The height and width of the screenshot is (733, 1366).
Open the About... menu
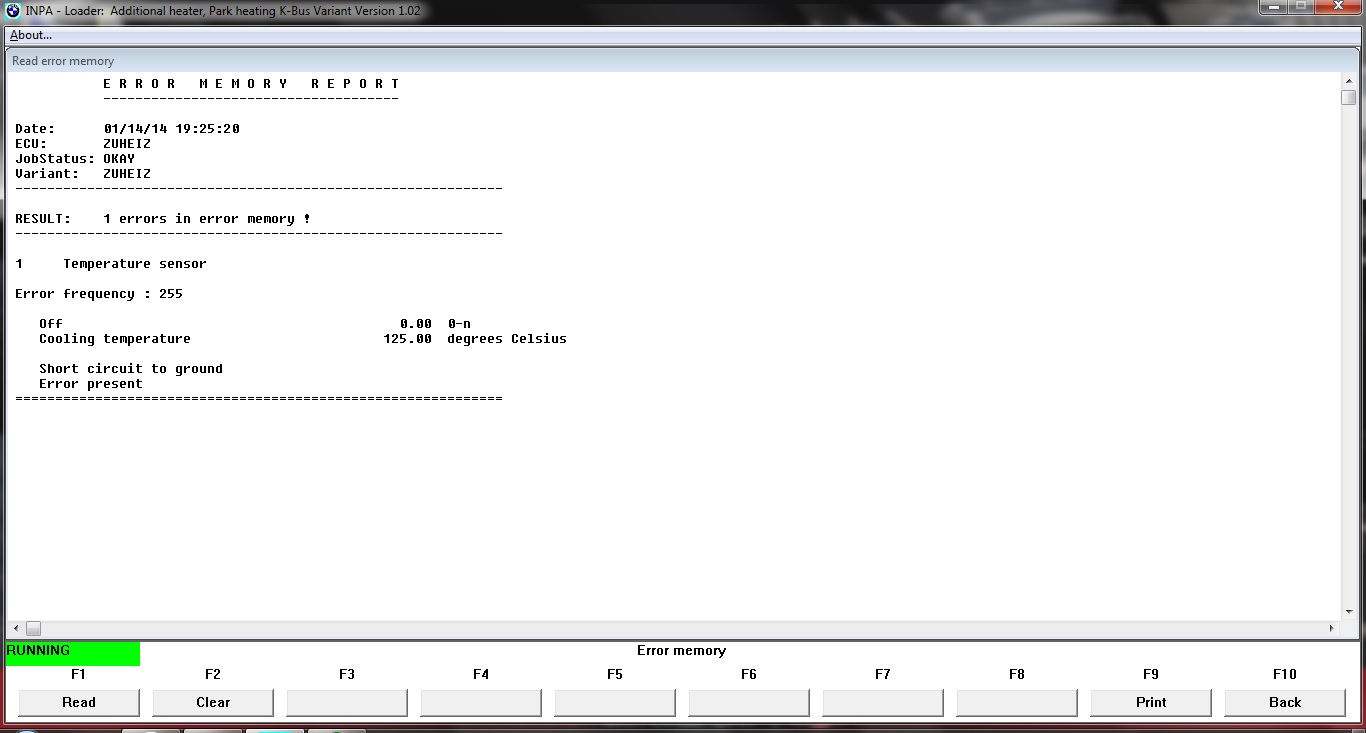point(31,35)
